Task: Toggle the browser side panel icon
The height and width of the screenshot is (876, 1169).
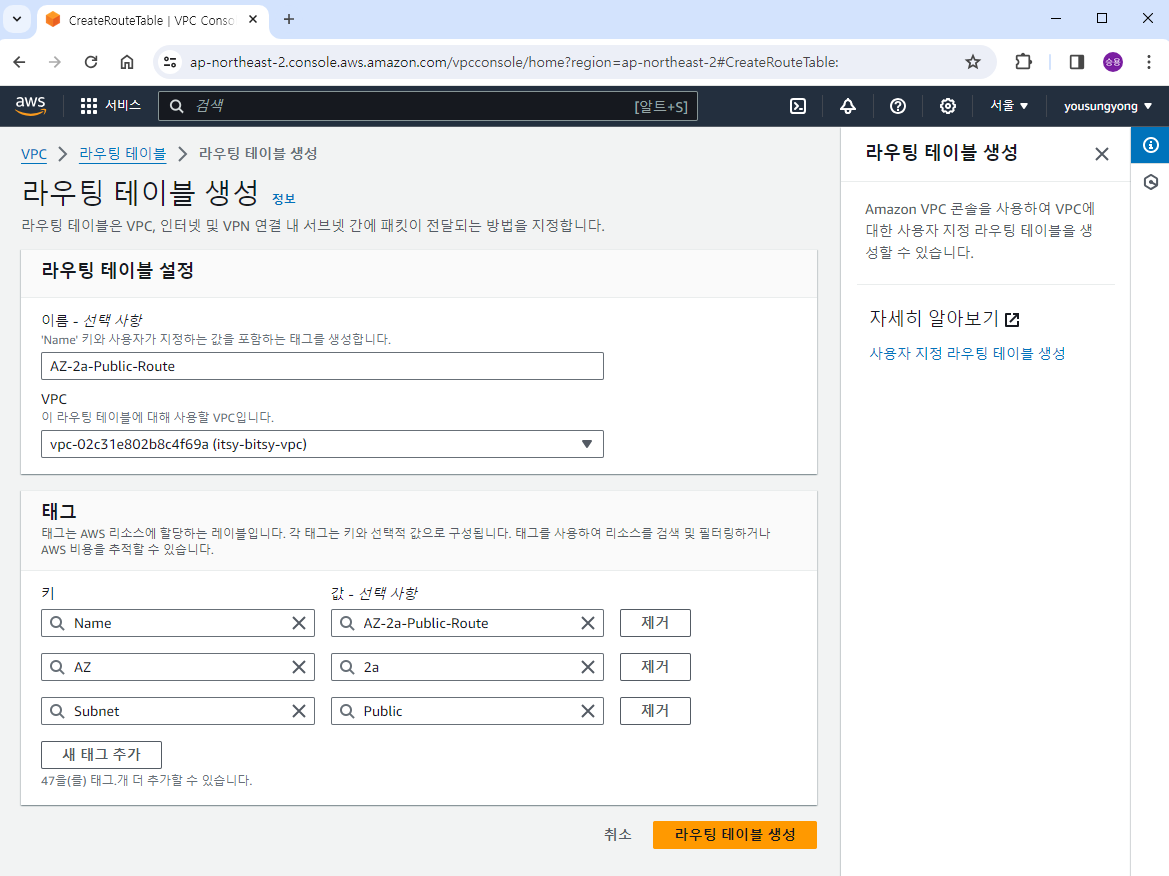Action: pos(1077,62)
